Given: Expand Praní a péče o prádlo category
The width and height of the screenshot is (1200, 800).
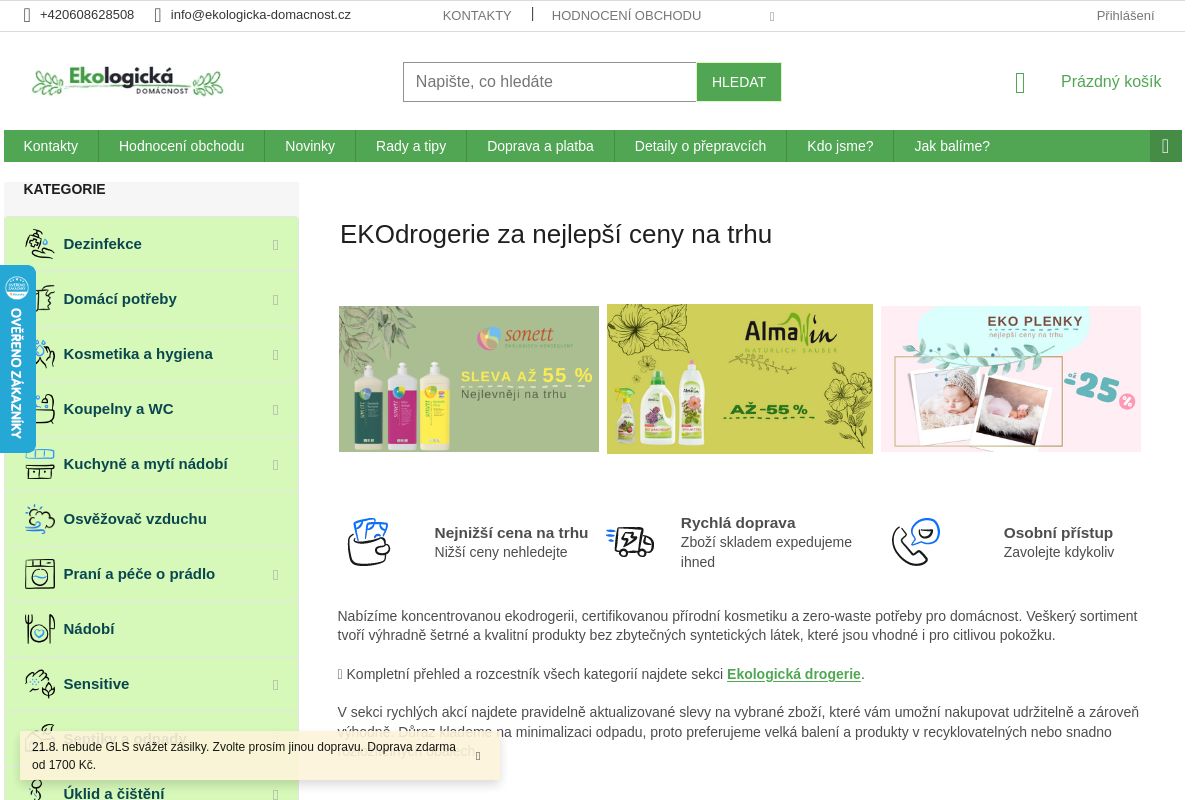Looking at the screenshot, I should tap(275, 575).
